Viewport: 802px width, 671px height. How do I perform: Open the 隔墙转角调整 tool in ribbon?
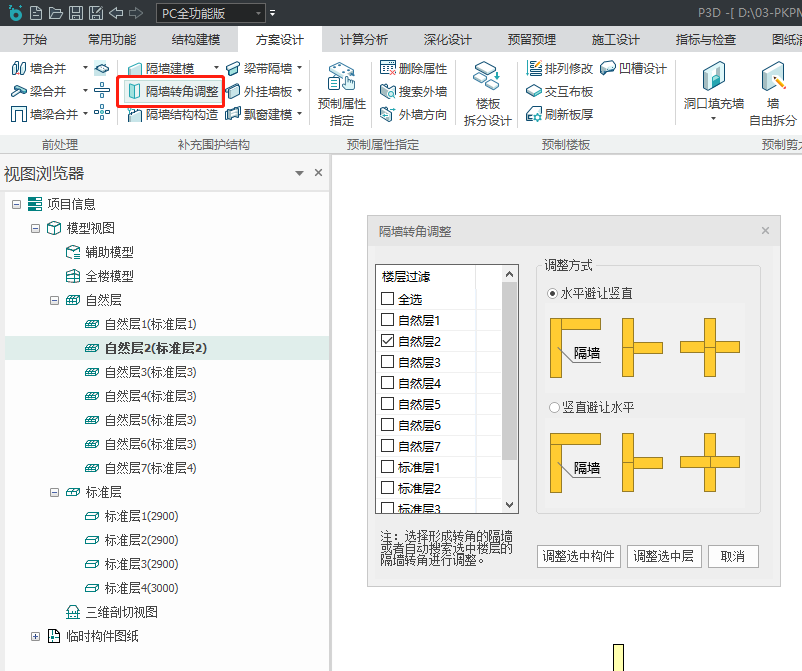[171, 91]
